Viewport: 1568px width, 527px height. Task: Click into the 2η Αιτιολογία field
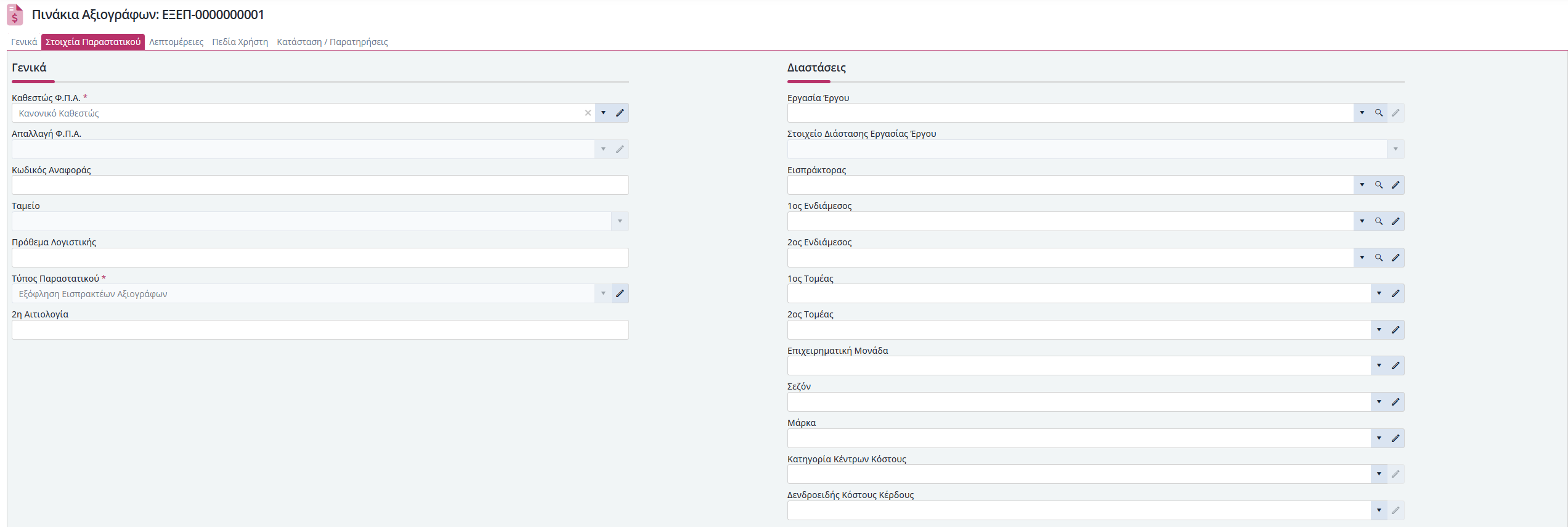tap(320, 330)
